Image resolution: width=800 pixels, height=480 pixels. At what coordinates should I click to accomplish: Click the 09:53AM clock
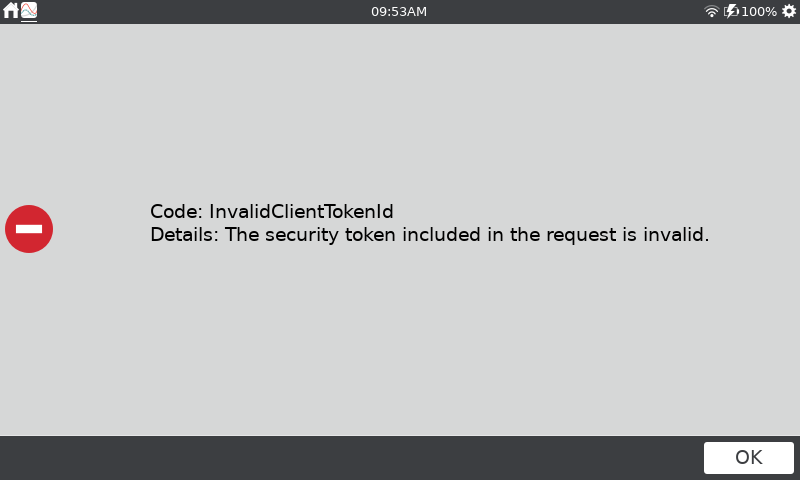399,11
